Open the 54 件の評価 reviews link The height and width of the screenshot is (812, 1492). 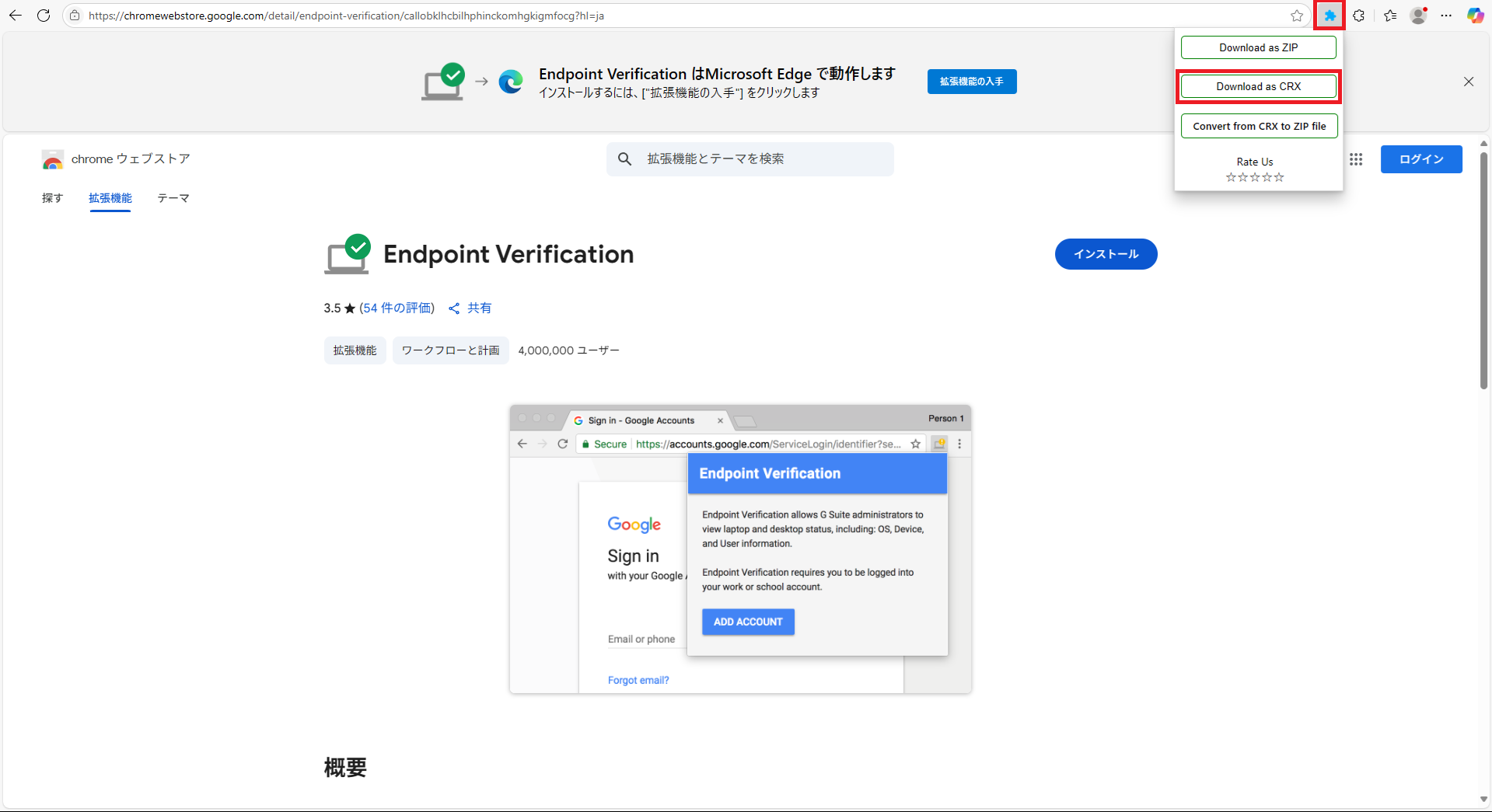pyautogui.click(x=397, y=308)
